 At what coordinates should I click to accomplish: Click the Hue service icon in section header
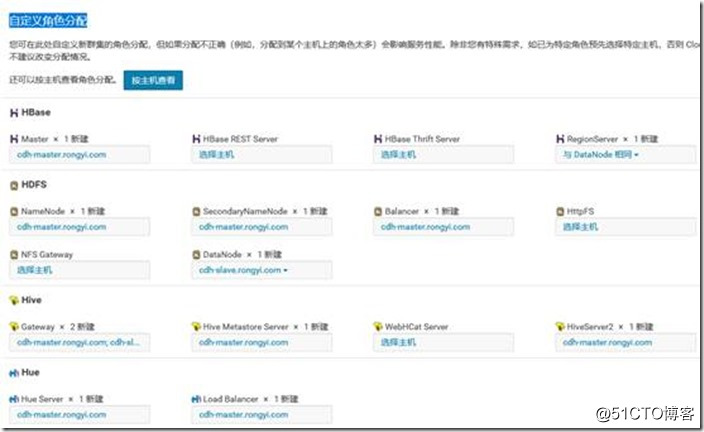(14, 373)
